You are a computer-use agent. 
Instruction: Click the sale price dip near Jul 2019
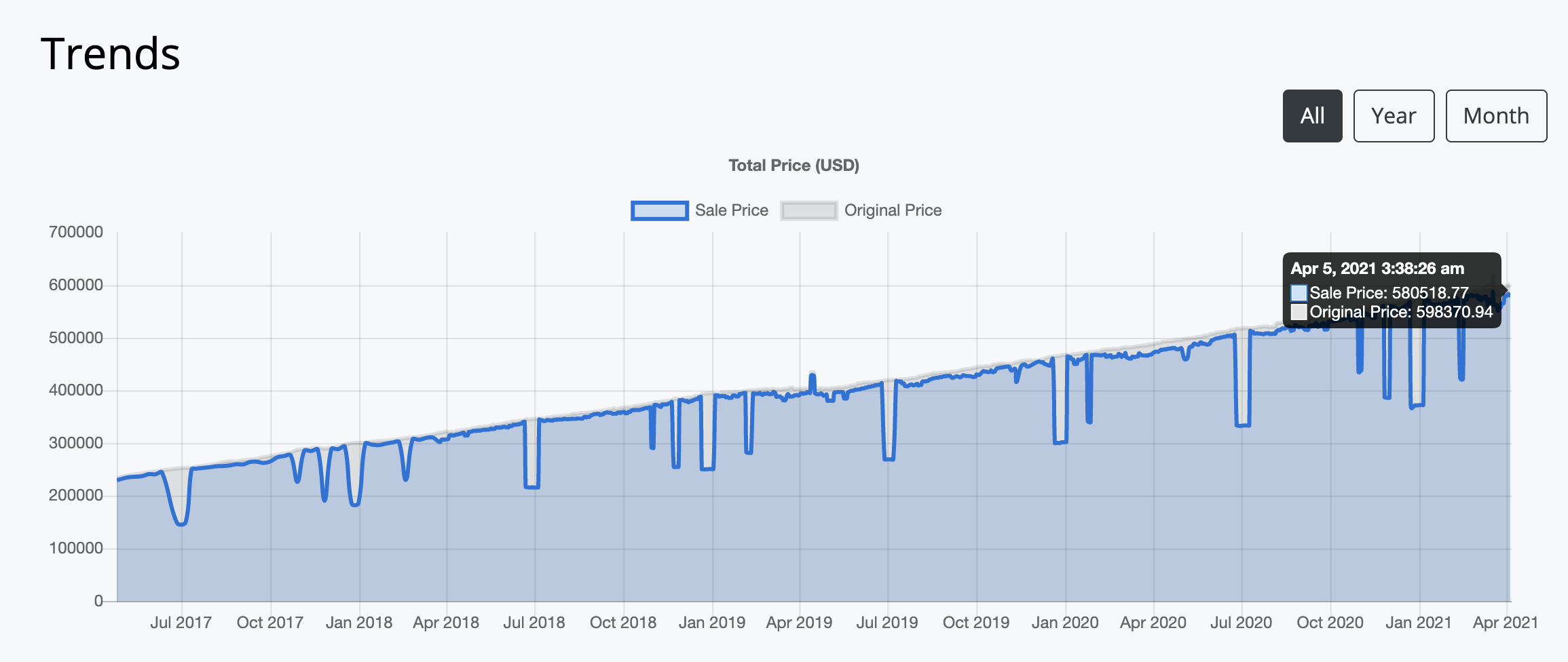pos(889,459)
